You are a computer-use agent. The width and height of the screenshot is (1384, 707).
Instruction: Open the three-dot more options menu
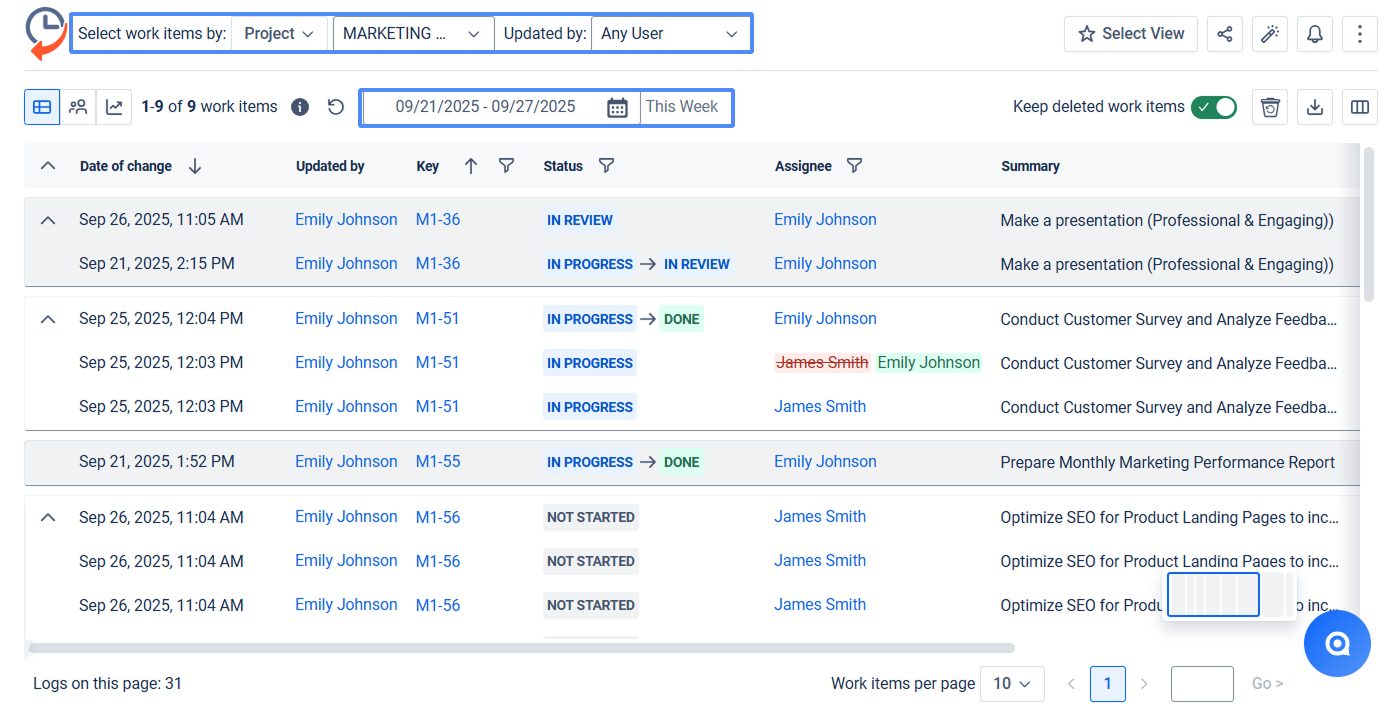(x=1360, y=34)
